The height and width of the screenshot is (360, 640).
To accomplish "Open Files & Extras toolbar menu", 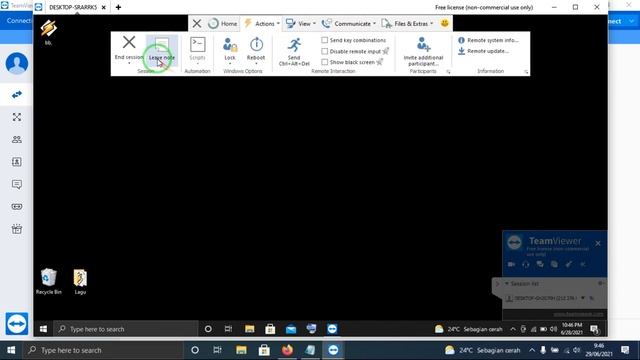I will tap(407, 24).
